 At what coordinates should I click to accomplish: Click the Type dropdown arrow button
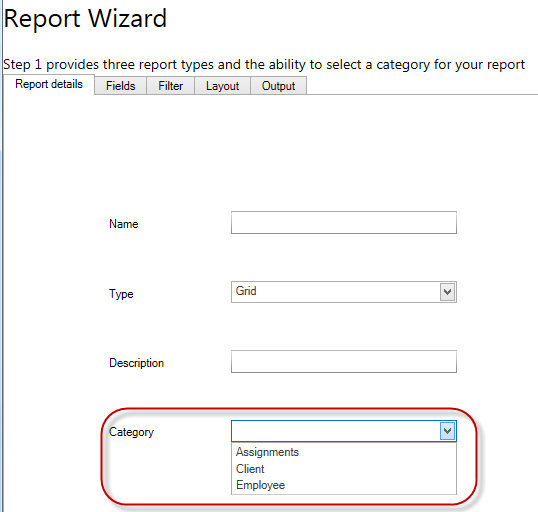[447, 292]
